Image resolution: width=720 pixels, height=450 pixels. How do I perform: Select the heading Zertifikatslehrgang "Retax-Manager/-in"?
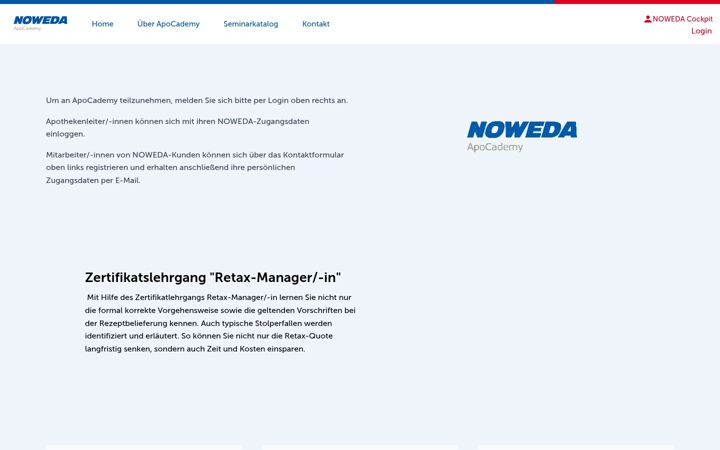pyautogui.click(x=213, y=277)
